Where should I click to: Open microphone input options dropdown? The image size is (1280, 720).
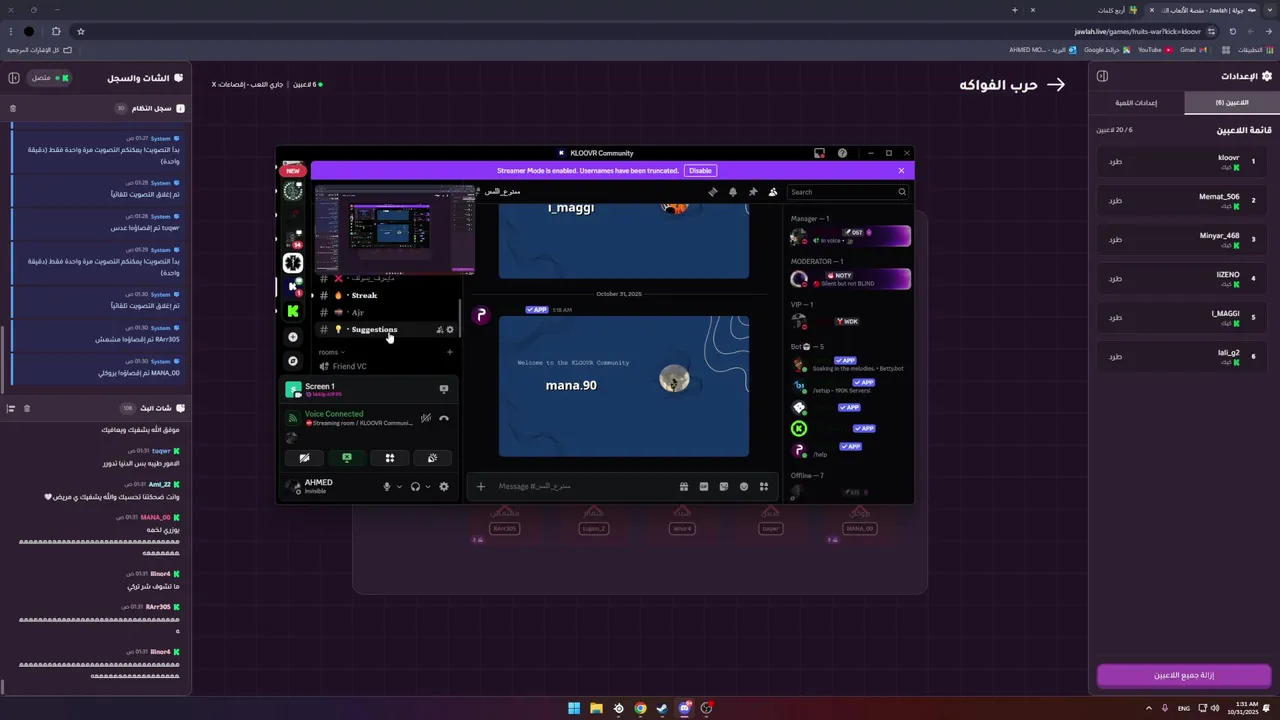click(399, 487)
